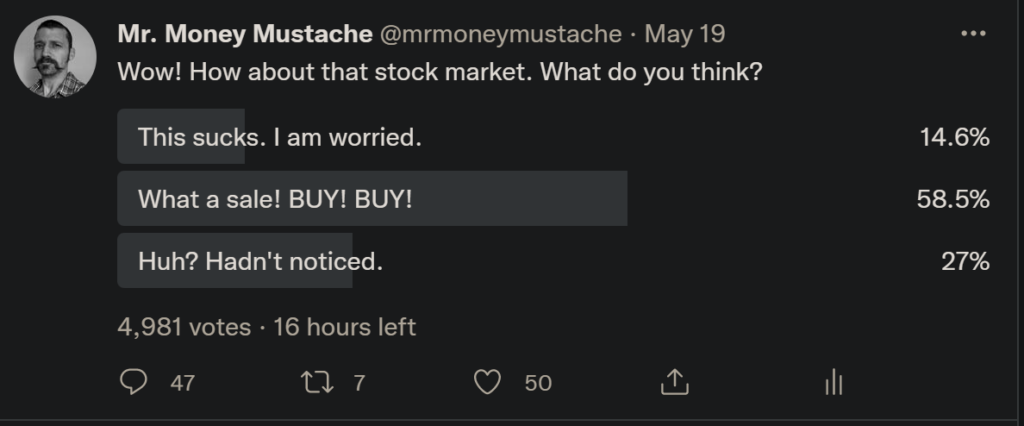
Task: Select poll option "This sucks. I am worried."
Action: [280, 137]
